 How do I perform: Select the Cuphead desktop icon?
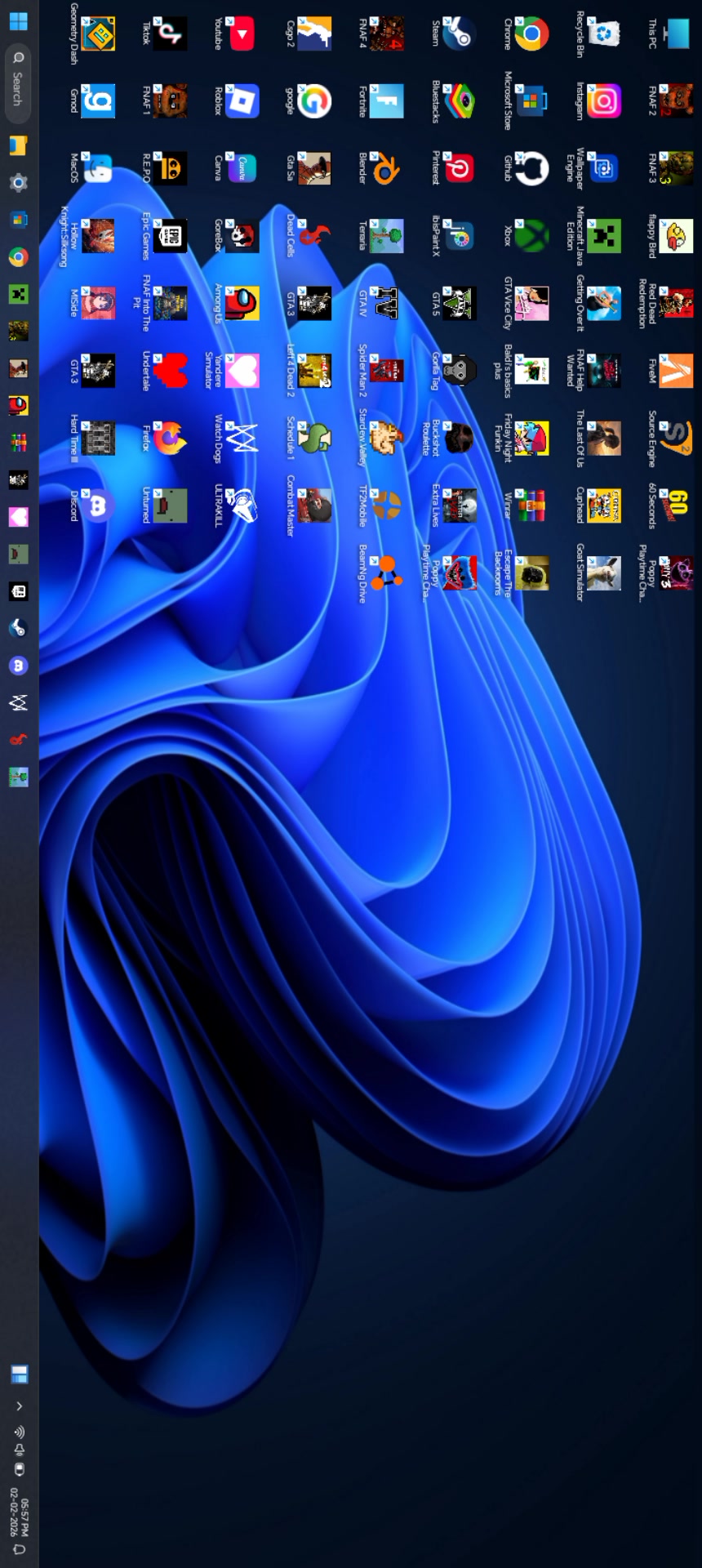[603, 506]
